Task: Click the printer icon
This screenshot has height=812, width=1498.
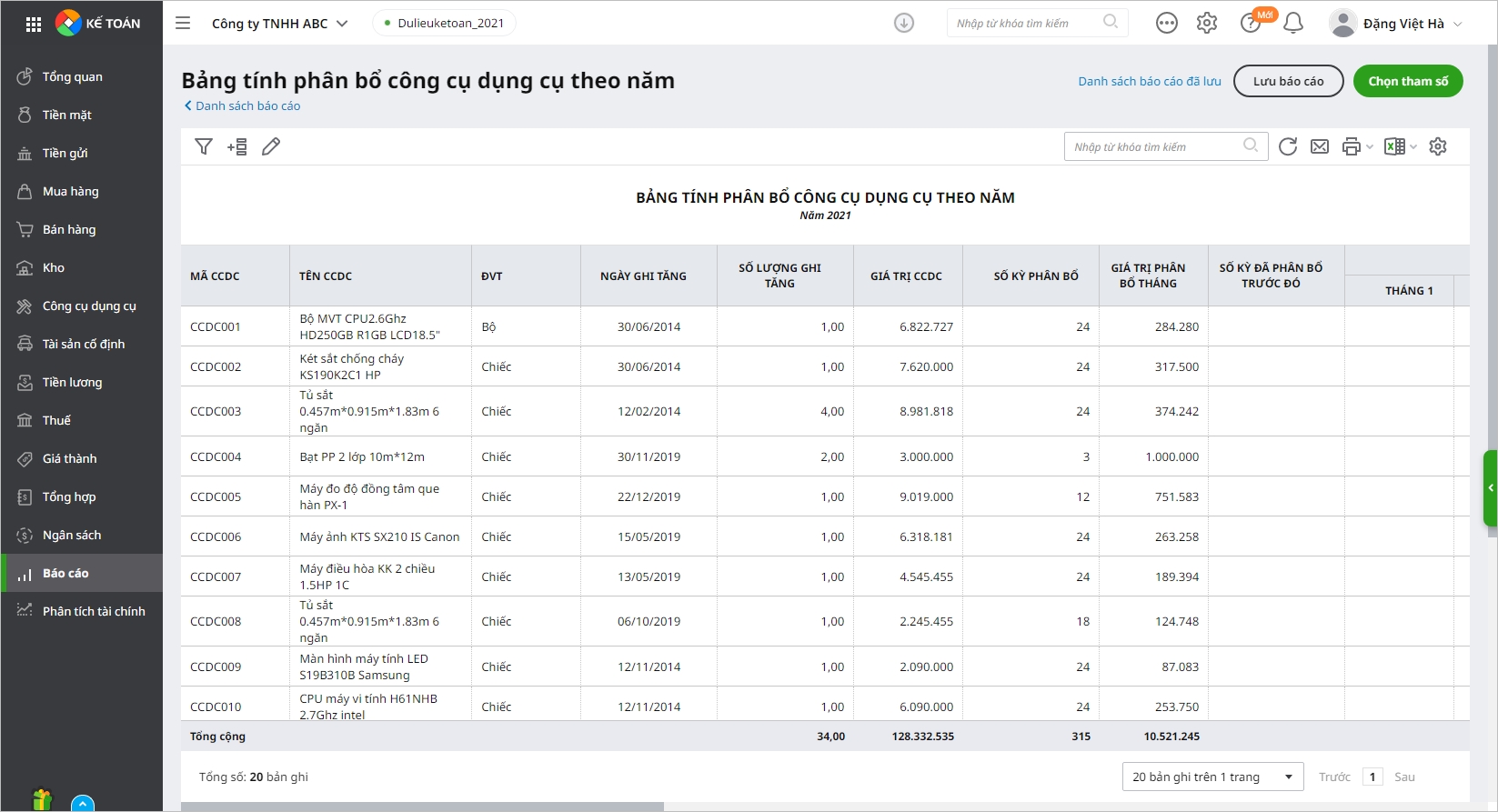Action: (x=1351, y=146)
